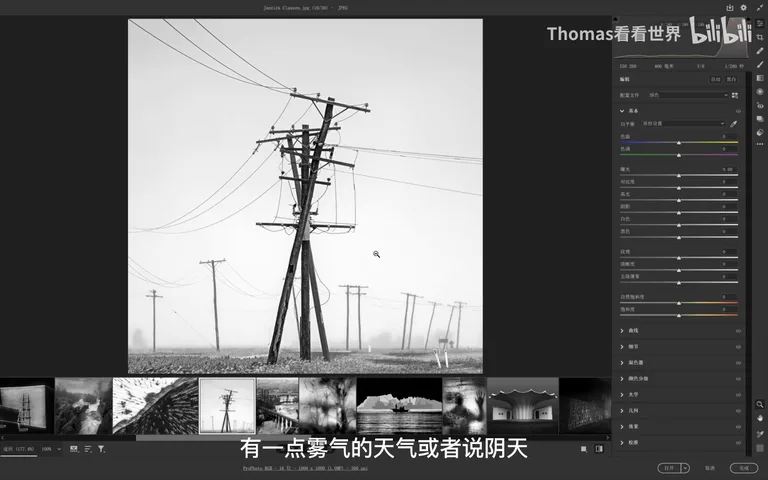Open the profile browser grid icon

735,96
